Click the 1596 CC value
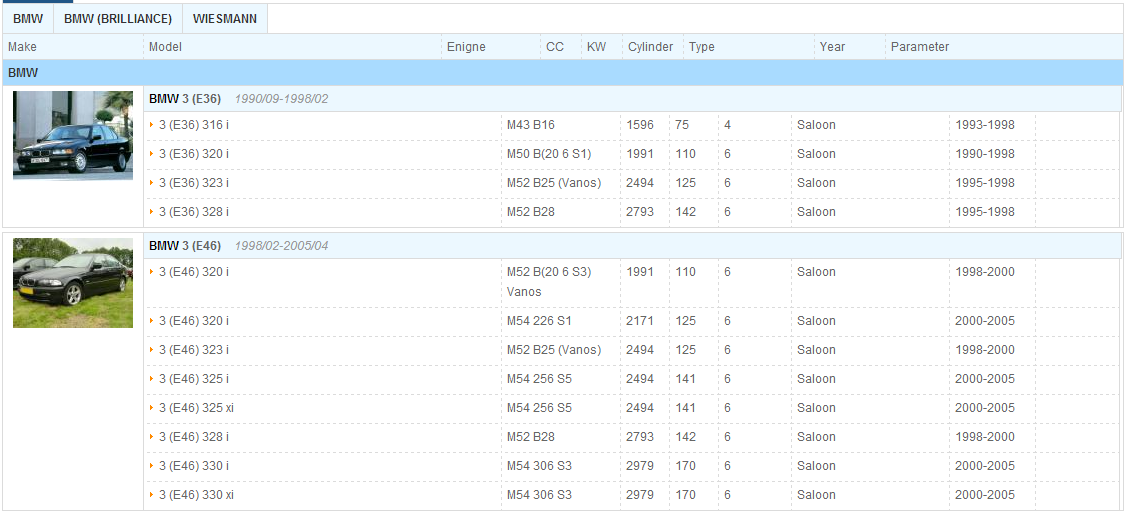 (640, 125)
